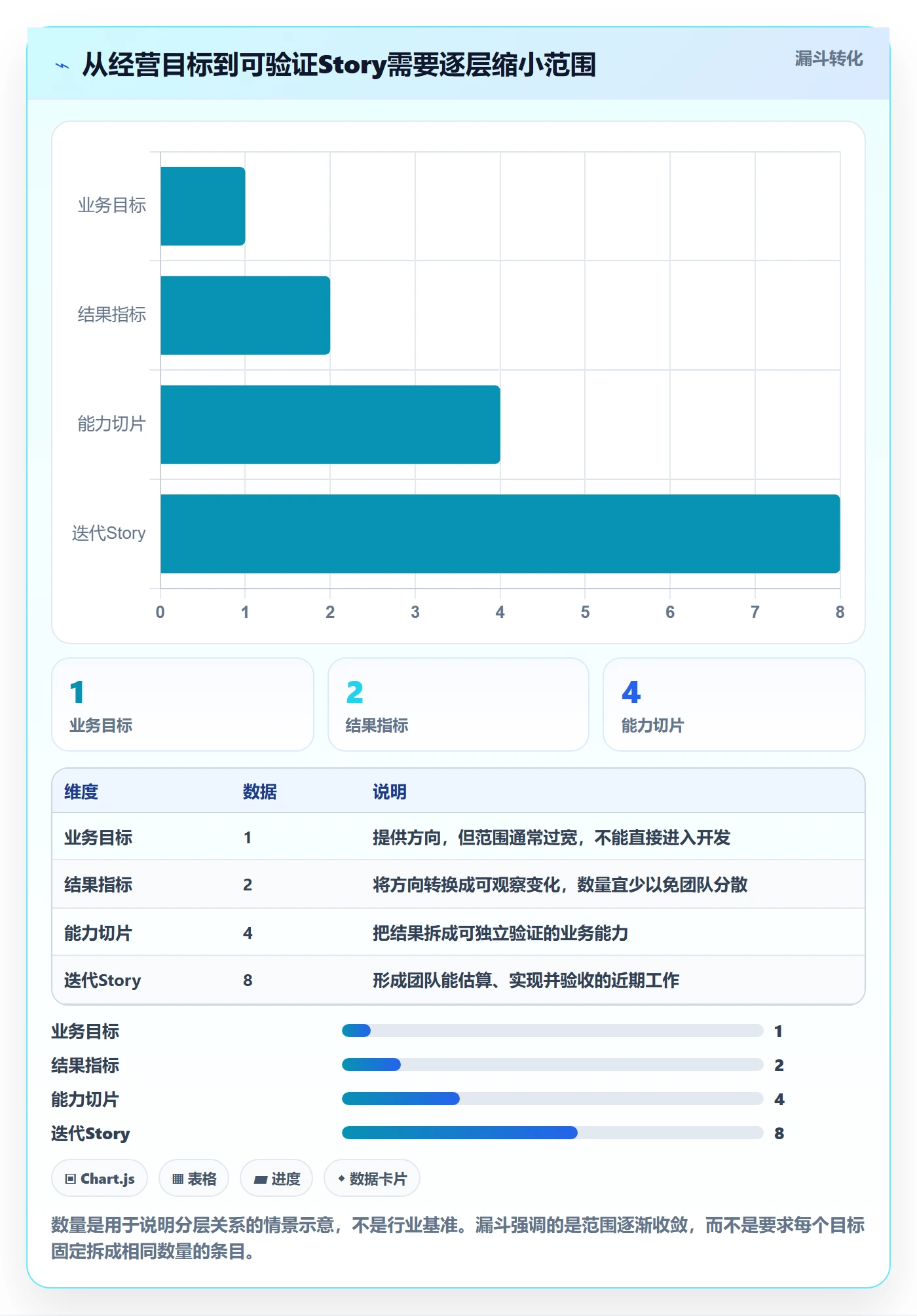Select the 表格 chip
This screenshot has height=1316, width=917.
point(194,1179)
